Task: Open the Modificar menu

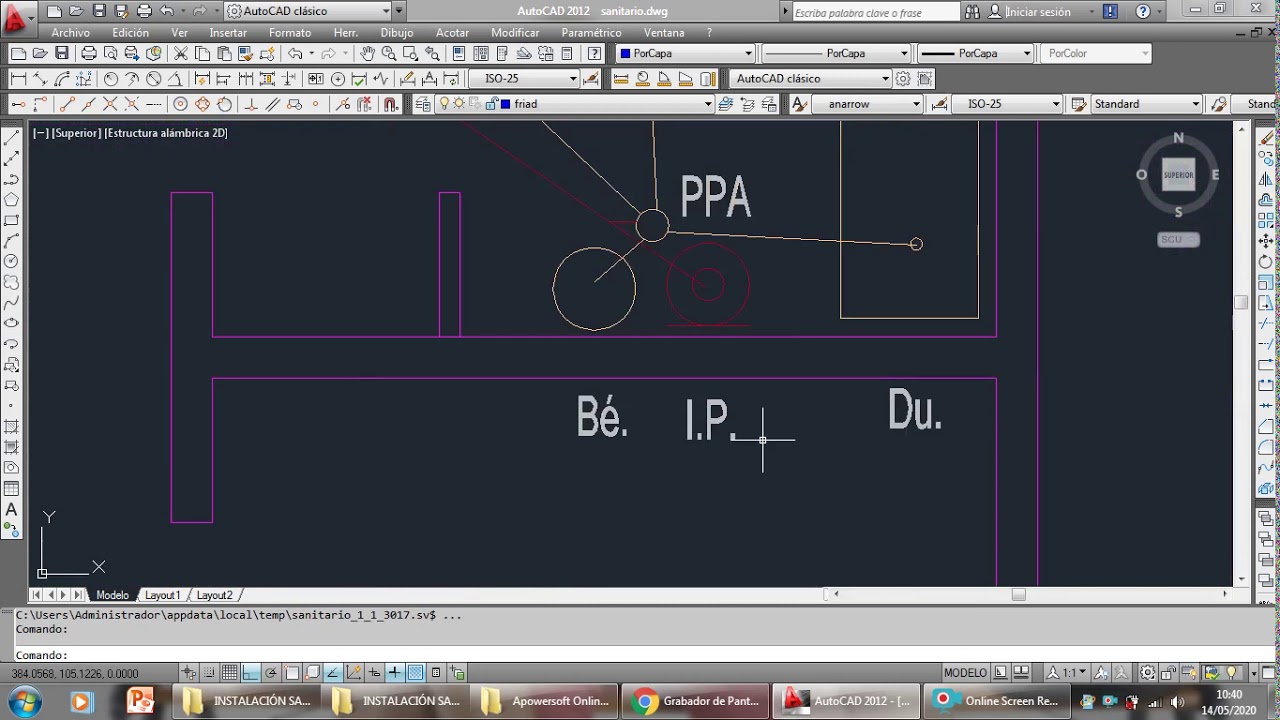Action: click(x=516, y=33)
